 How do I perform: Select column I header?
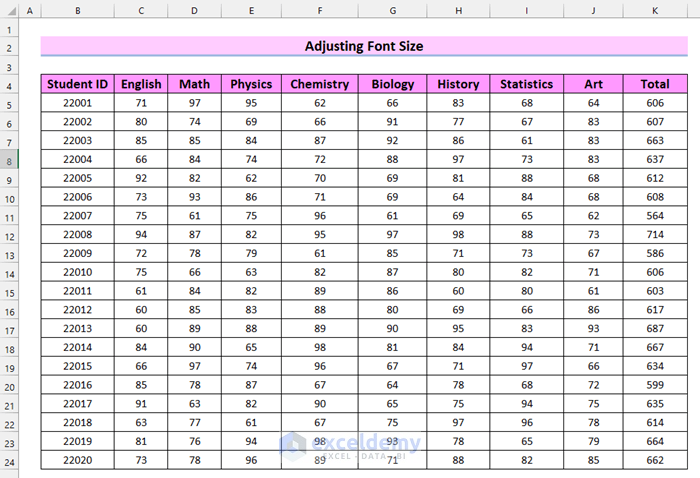pos(527,10)
